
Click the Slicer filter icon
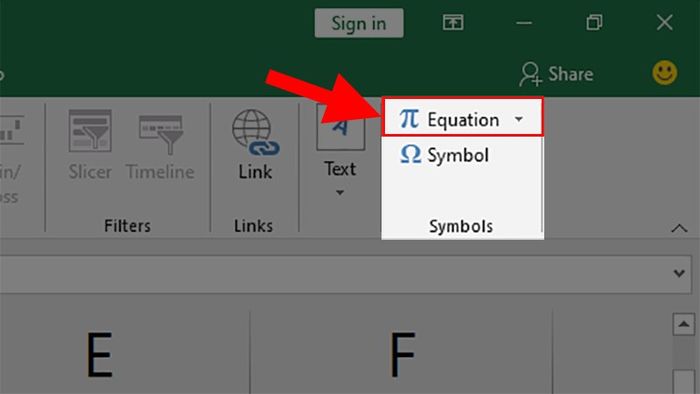pos(90,131)
